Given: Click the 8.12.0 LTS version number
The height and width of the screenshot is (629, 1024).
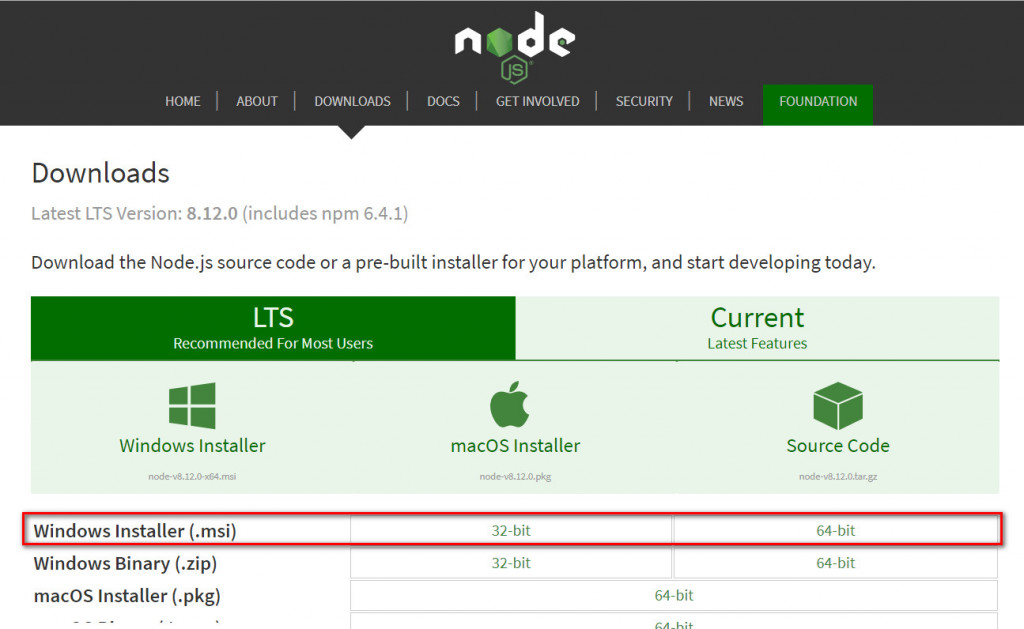Looking at the screenshot, I should tap(212, 214).
